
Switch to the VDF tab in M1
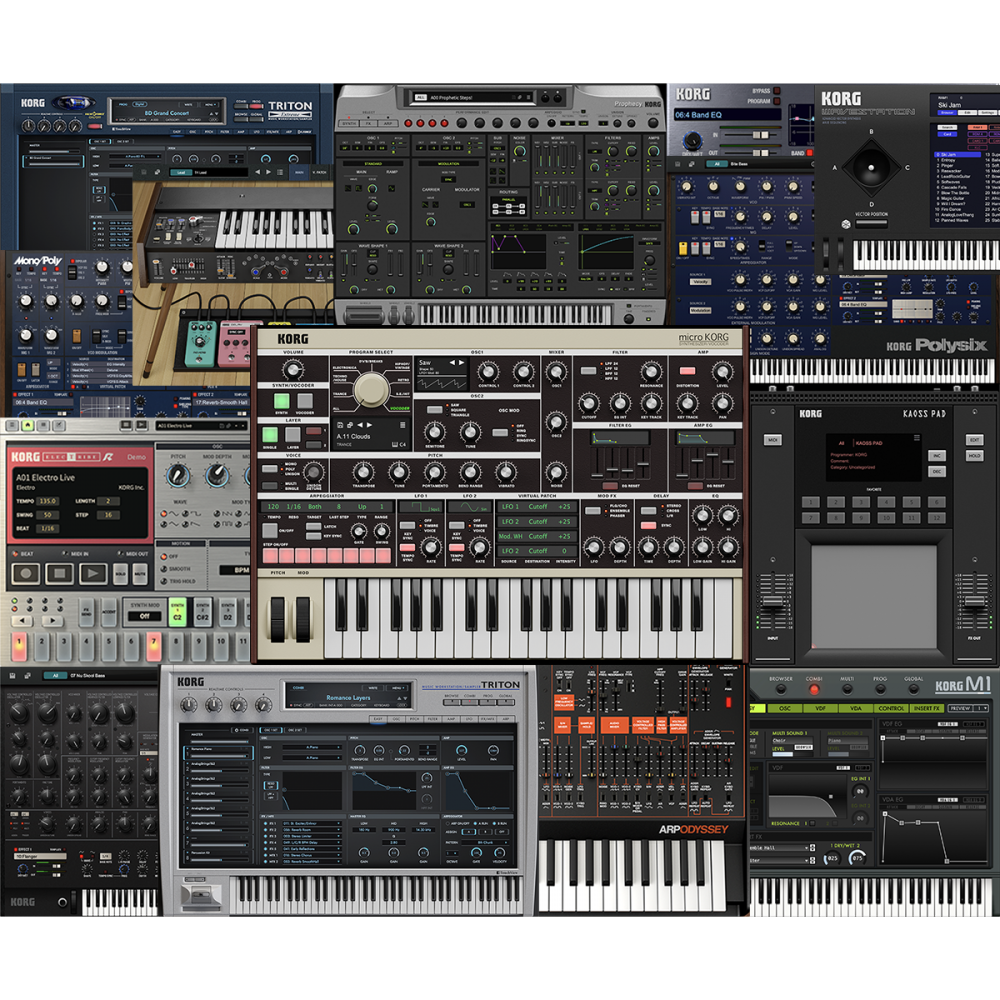tap(820, 708)
